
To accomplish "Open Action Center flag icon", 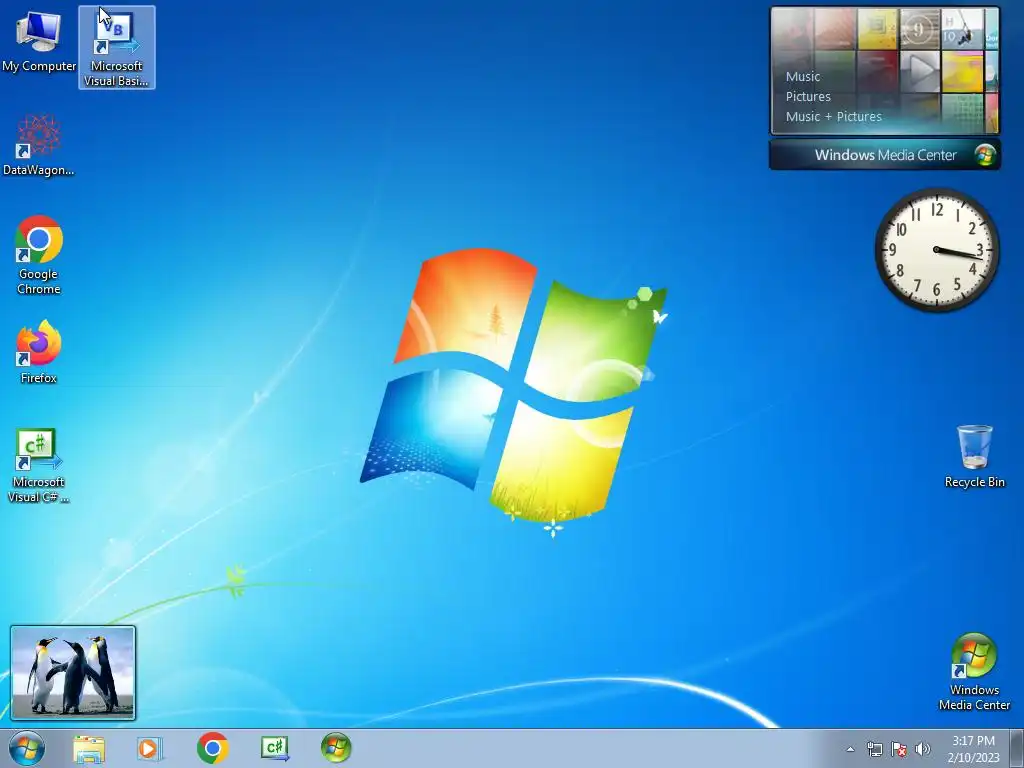I will pyautogui.click(x=899, y=749).
